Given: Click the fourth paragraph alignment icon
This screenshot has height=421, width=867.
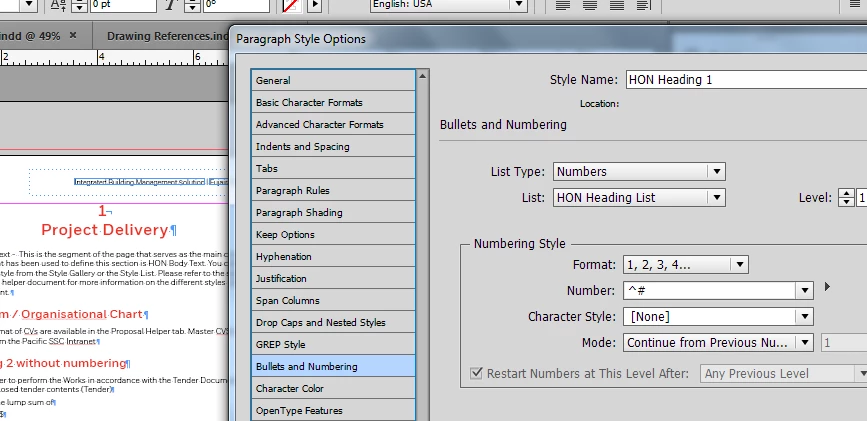Looking at the screenshot, I should [643, 5].
